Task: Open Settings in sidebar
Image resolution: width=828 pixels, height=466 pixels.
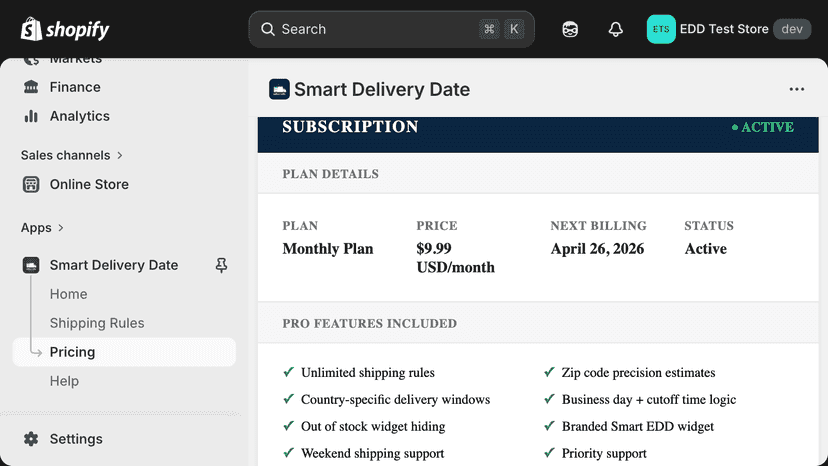Action: (x=76, y=439)
